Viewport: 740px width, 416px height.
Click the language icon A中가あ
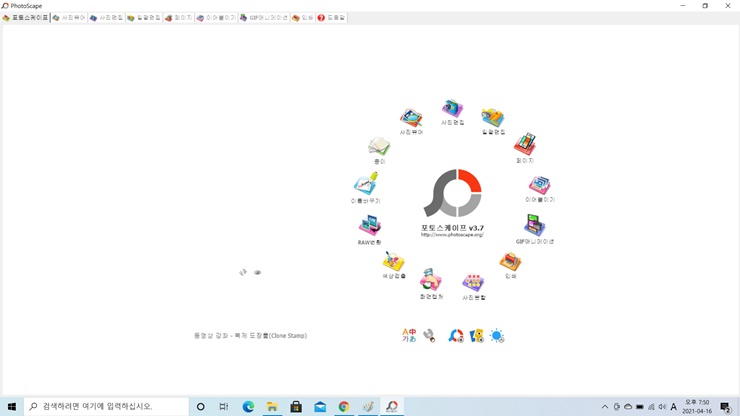click(409, 335)
